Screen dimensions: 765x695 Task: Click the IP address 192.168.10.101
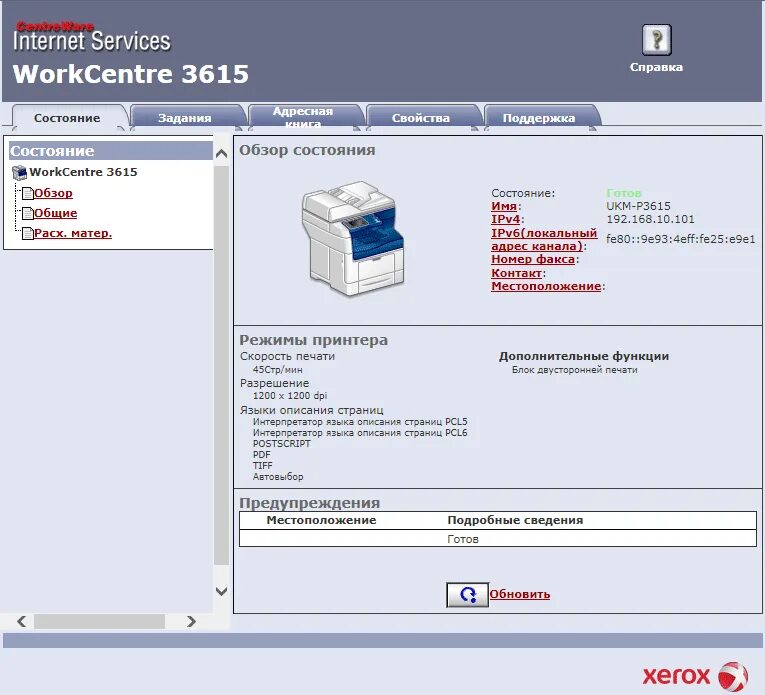[x=650, y=219]
